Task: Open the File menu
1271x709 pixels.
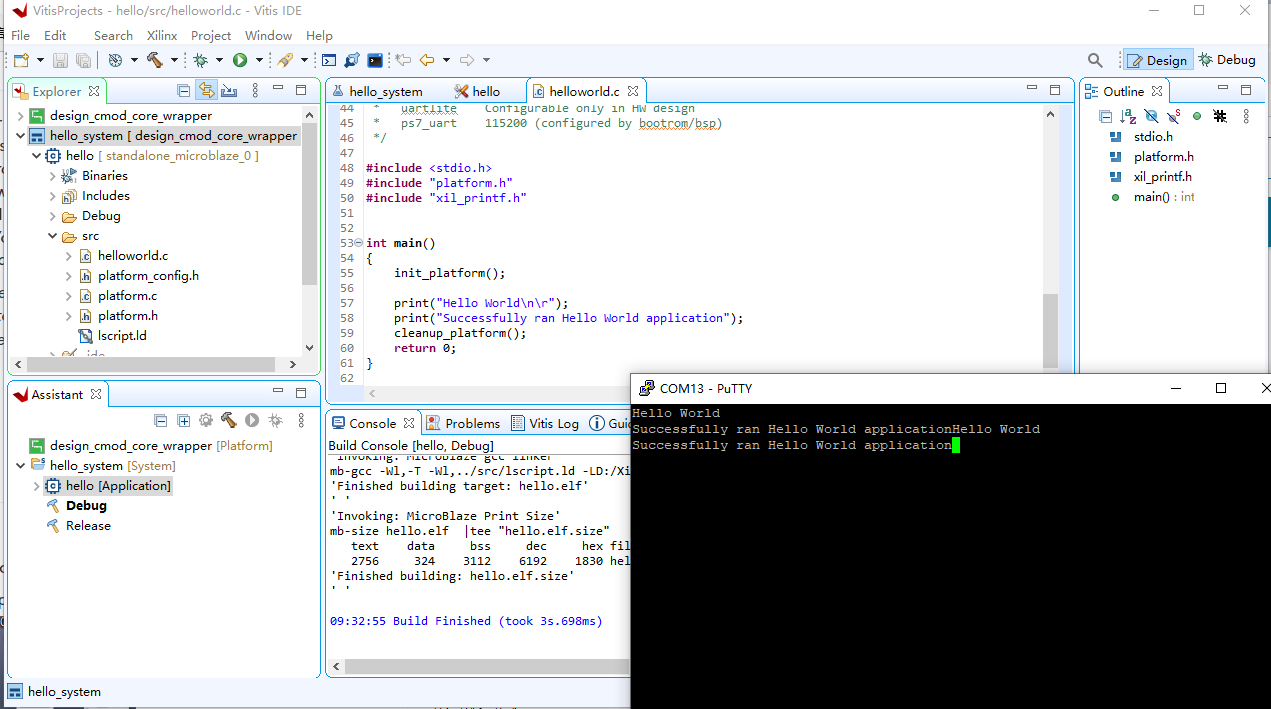Action: (20, 35)
